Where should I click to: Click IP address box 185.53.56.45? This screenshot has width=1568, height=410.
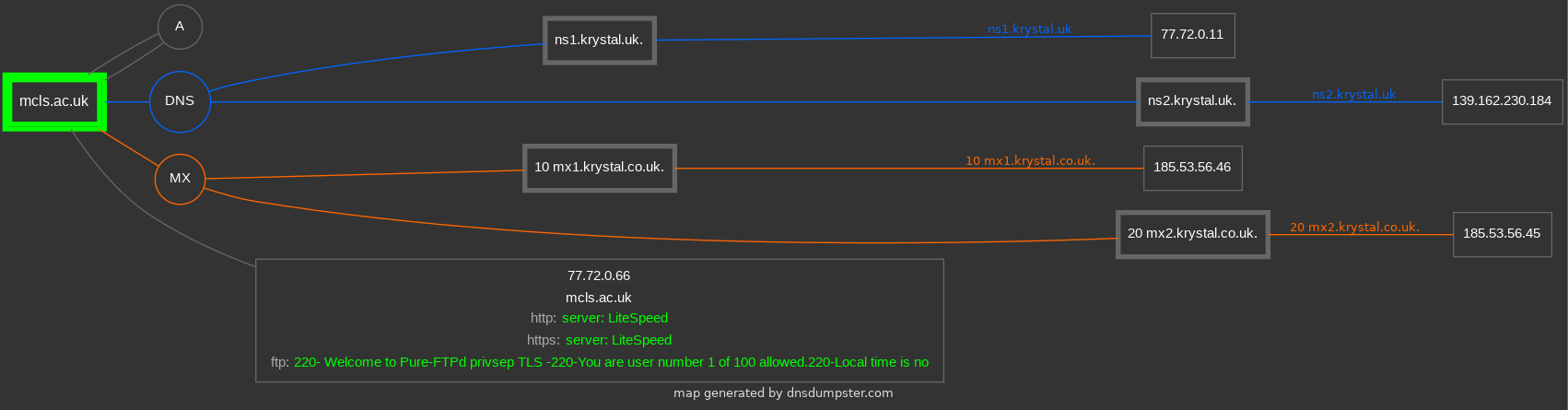point(1502,234)
